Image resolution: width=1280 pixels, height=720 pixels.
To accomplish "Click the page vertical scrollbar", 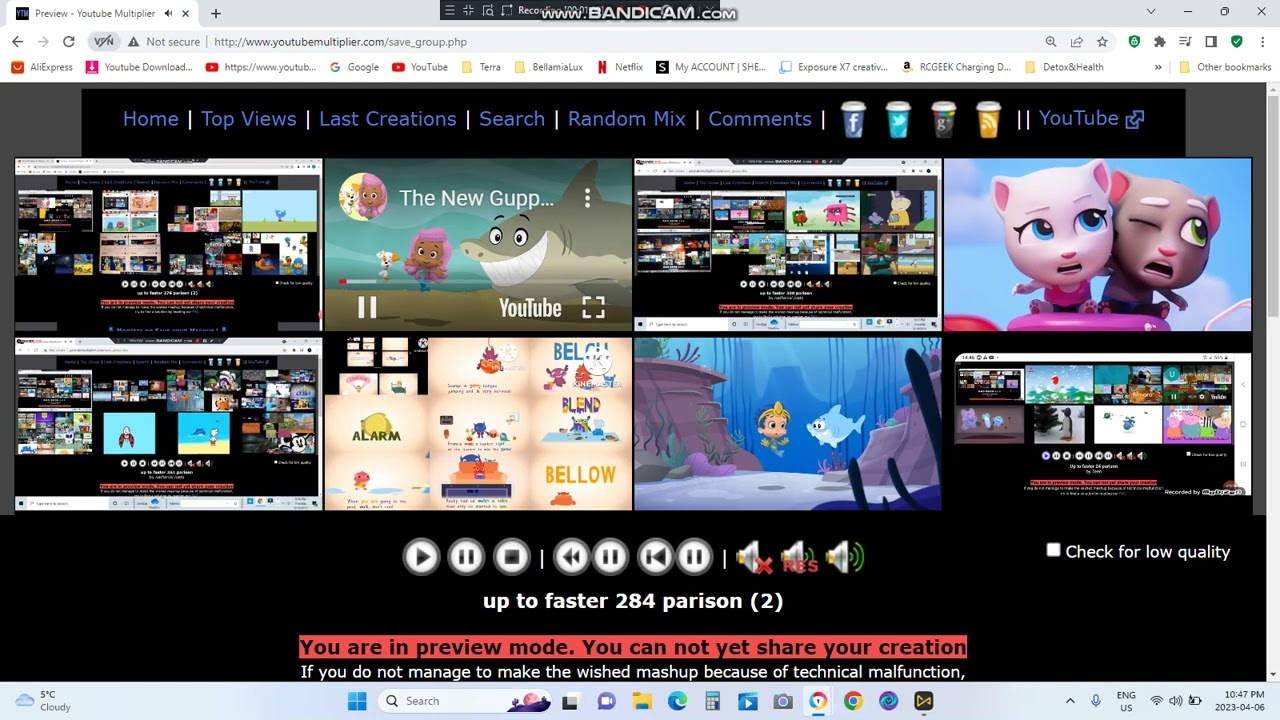I will (1273, 382).
